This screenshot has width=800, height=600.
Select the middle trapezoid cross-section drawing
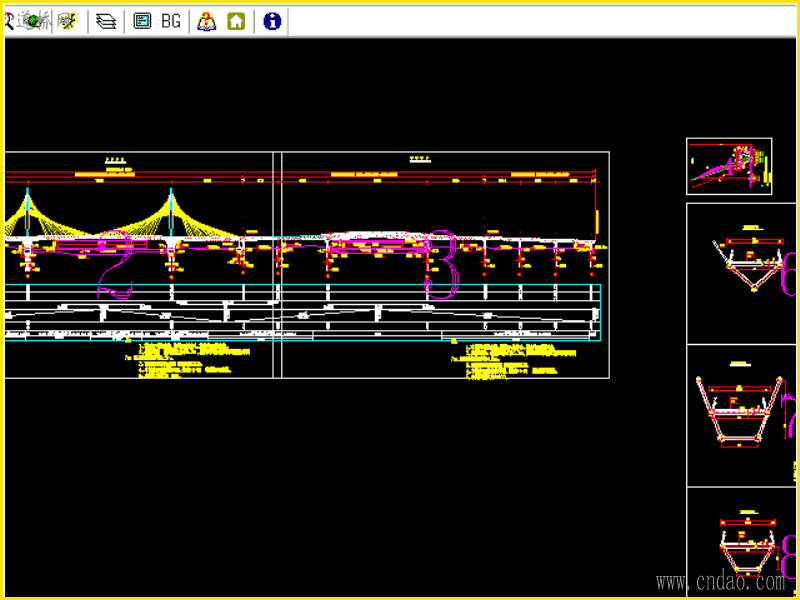point(740,410)
